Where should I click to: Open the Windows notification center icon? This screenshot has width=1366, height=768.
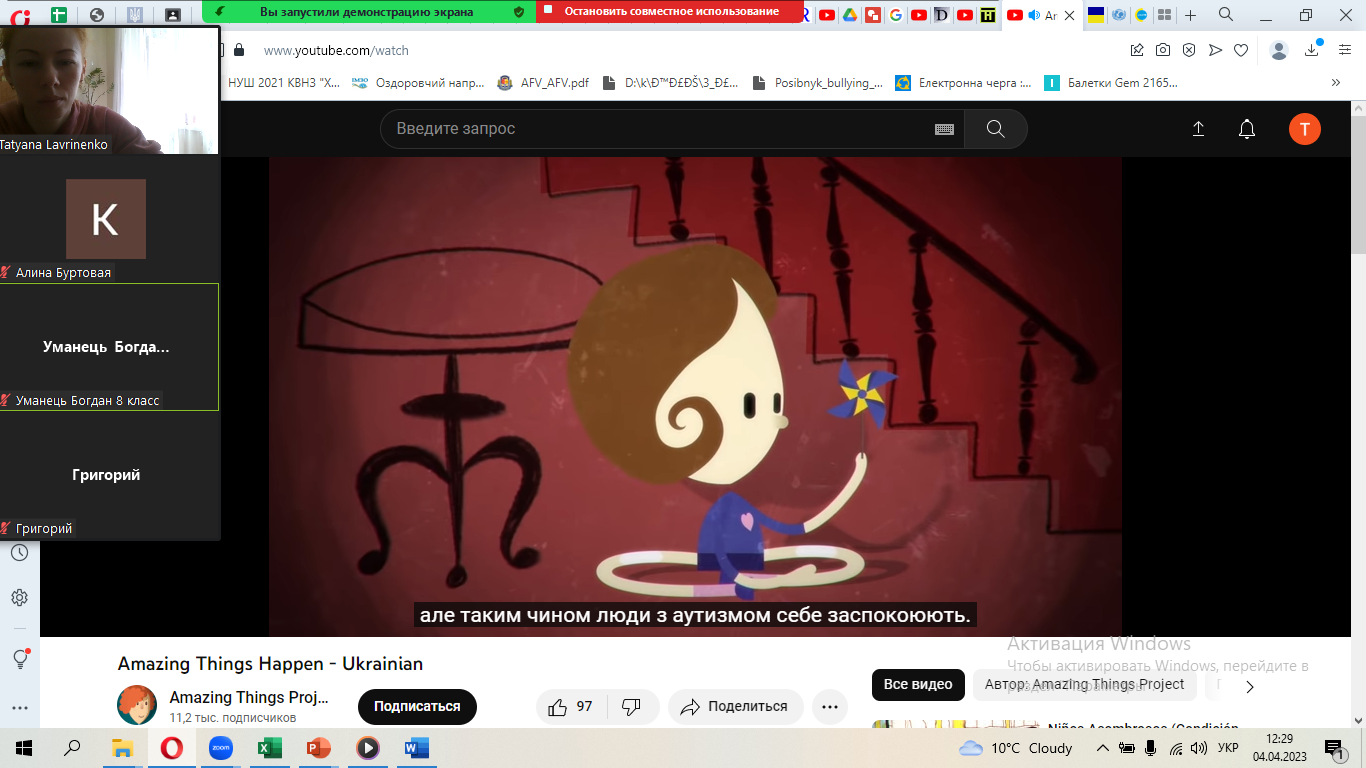point(1333,748)
